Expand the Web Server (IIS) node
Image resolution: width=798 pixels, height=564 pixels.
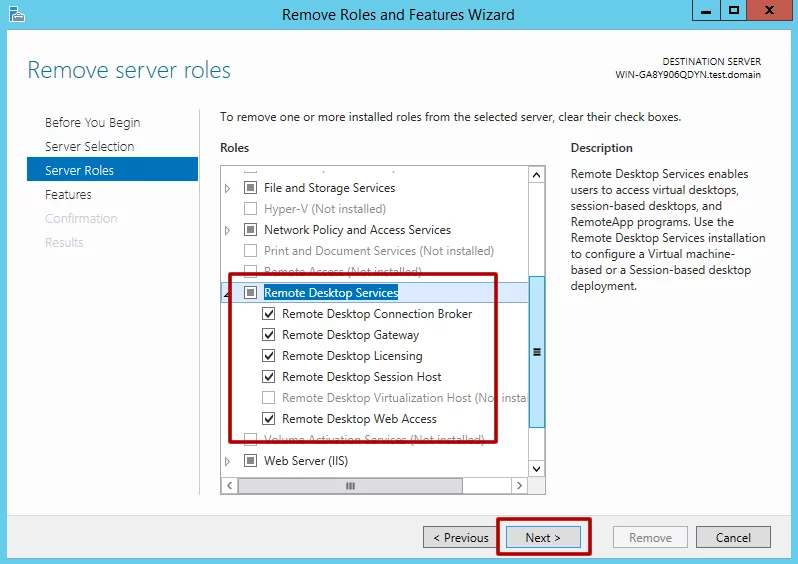coord(228,461)
